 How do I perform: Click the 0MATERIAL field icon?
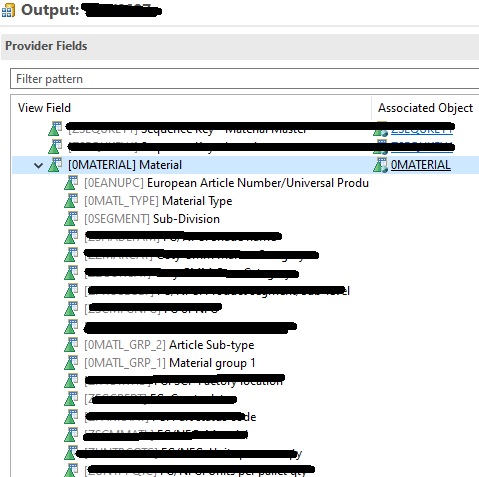pyautogui.click(x=55, y=165)
